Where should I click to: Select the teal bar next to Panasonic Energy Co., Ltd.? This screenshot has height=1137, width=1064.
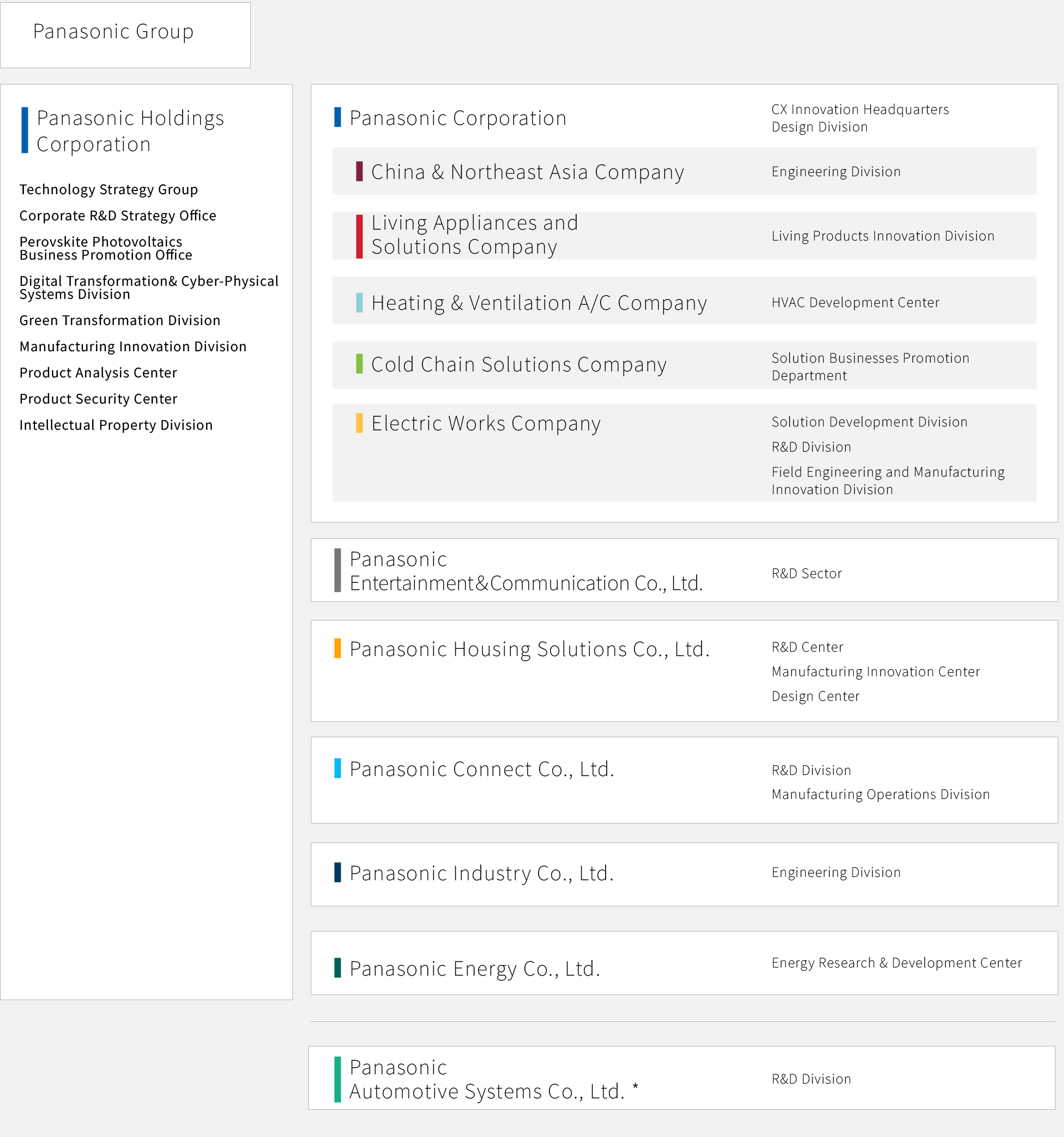point(337,969)
